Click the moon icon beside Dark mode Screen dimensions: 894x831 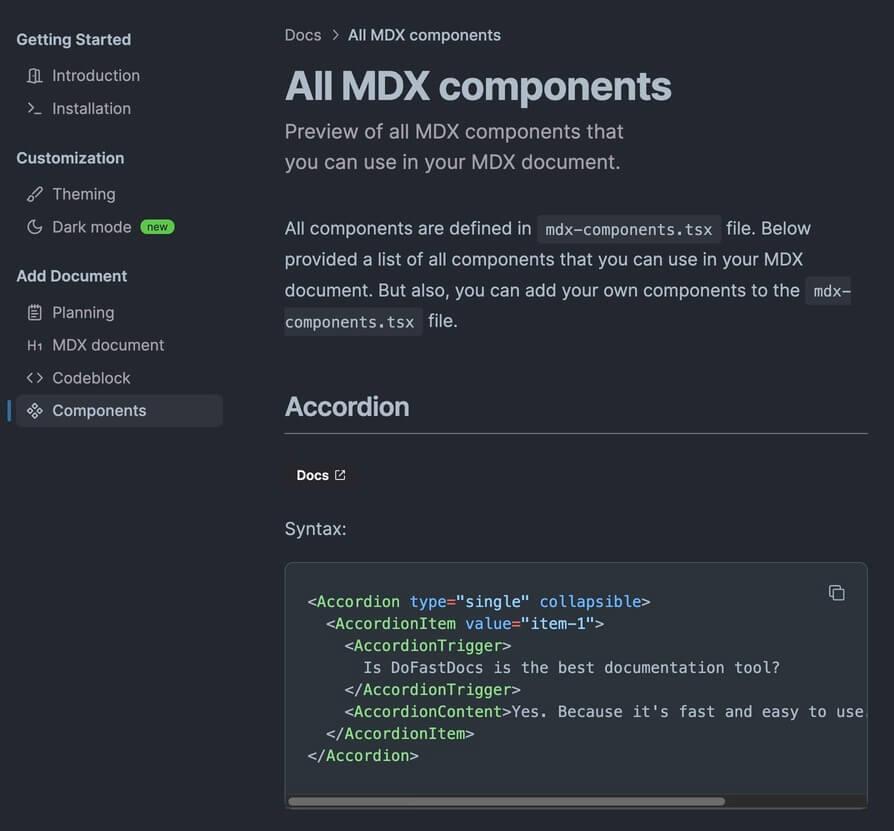35,227
